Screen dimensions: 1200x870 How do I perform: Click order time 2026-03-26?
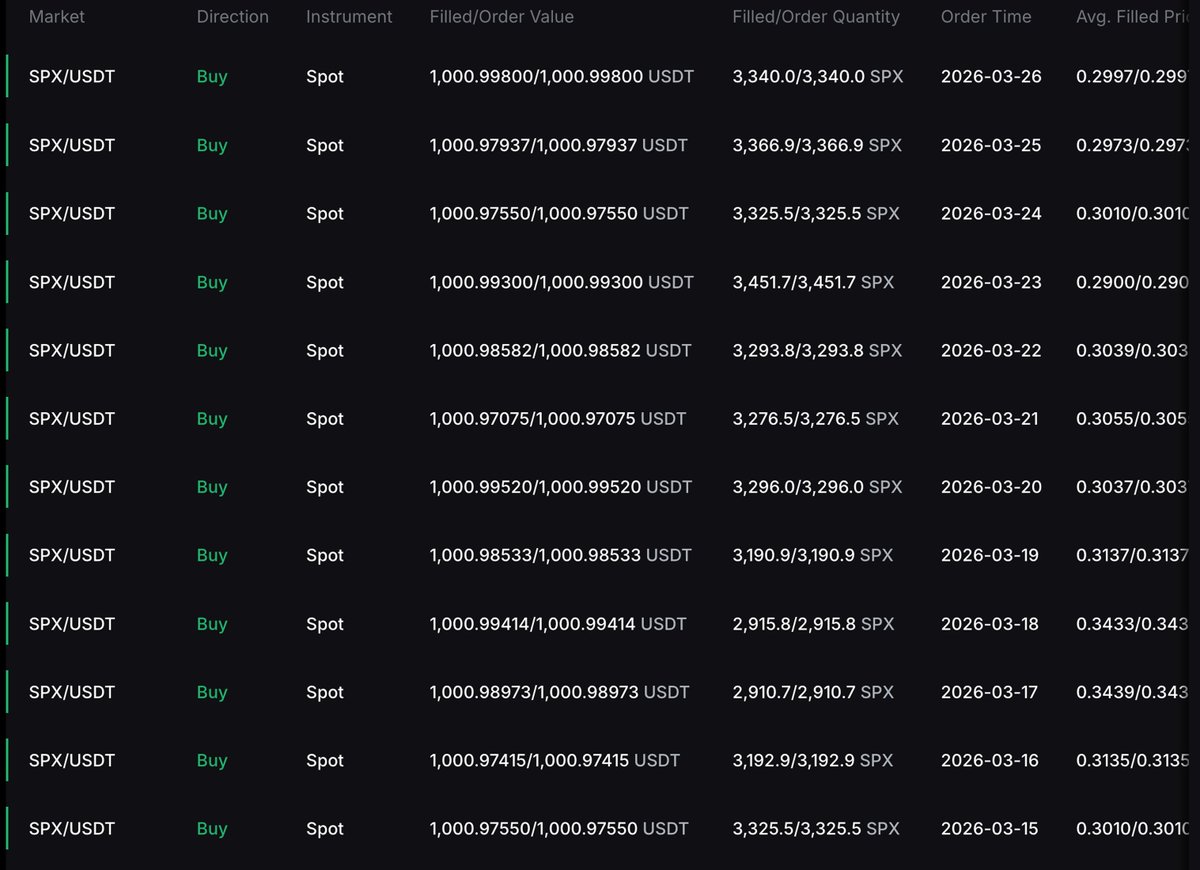(x=991, y=76)
